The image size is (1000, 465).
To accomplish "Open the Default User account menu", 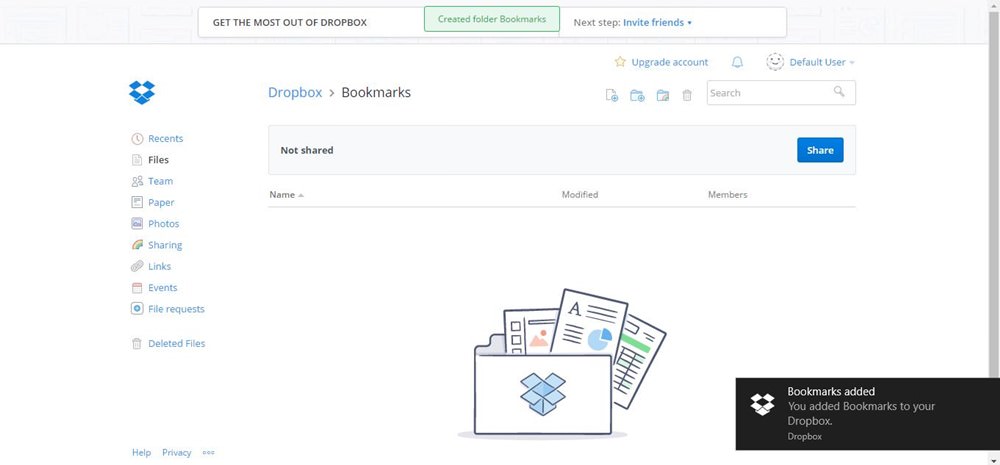I will click(x=811, y=62).
